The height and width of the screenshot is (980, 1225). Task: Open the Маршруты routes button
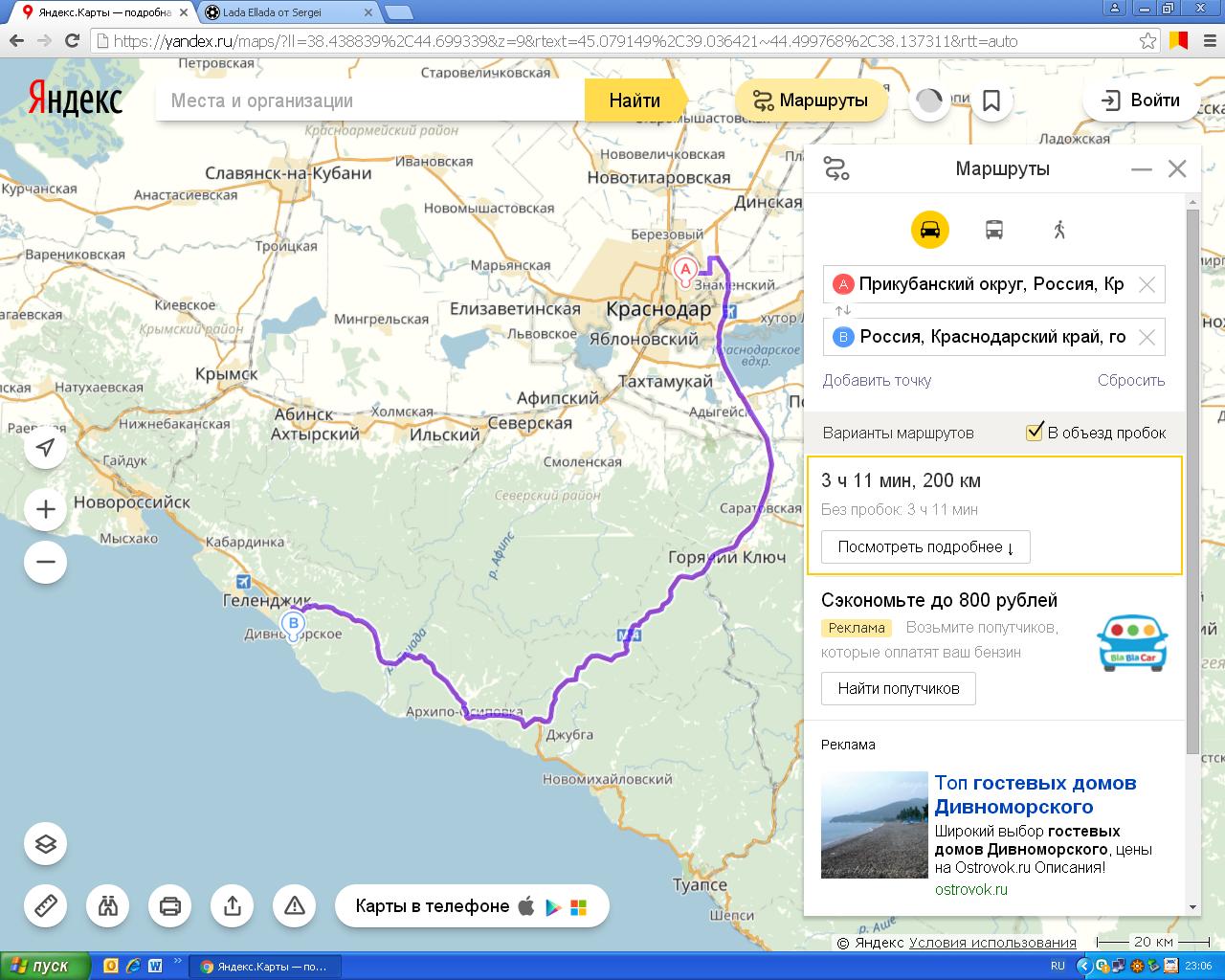click(811, 100)
